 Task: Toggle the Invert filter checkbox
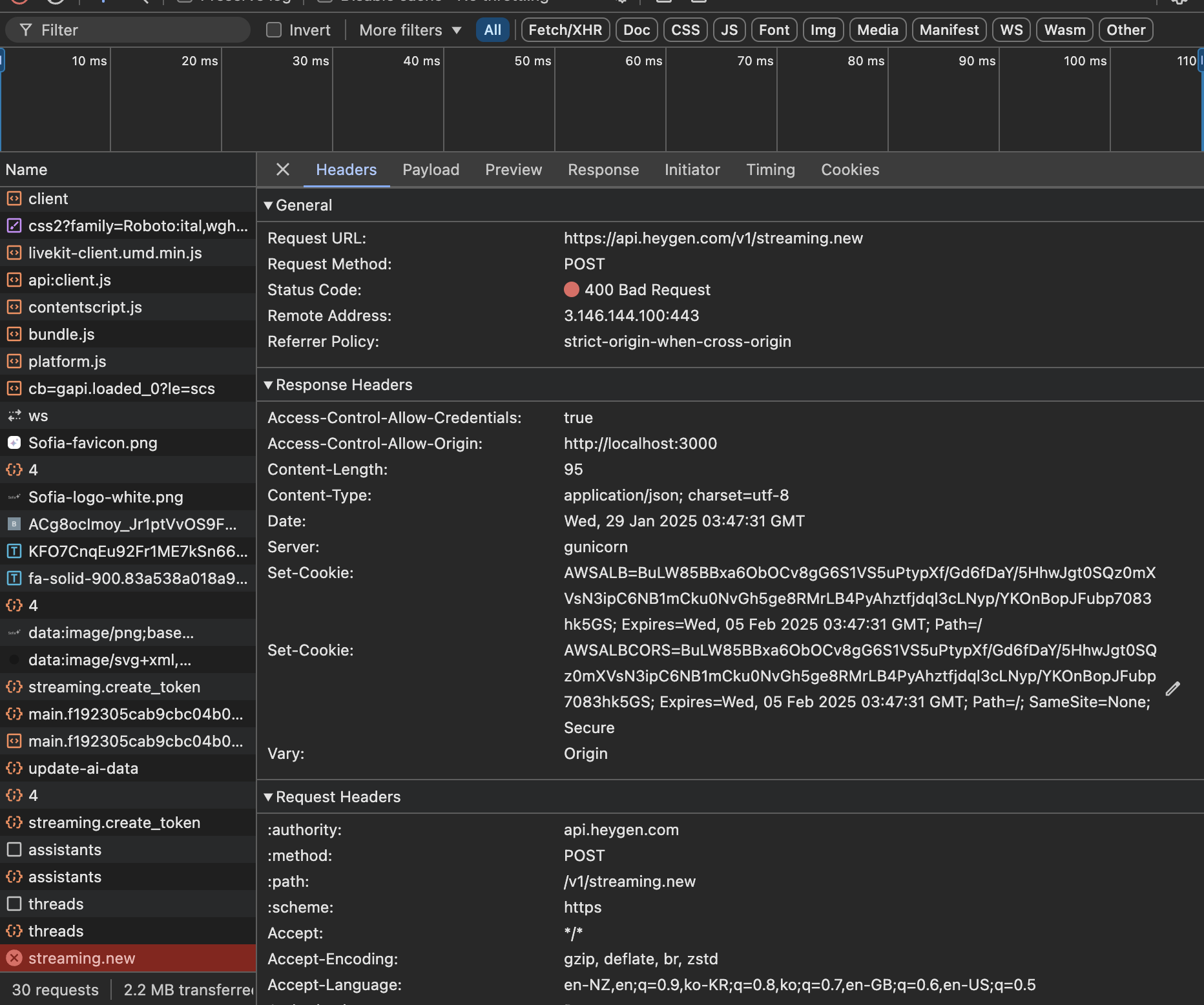pos(274,30)
